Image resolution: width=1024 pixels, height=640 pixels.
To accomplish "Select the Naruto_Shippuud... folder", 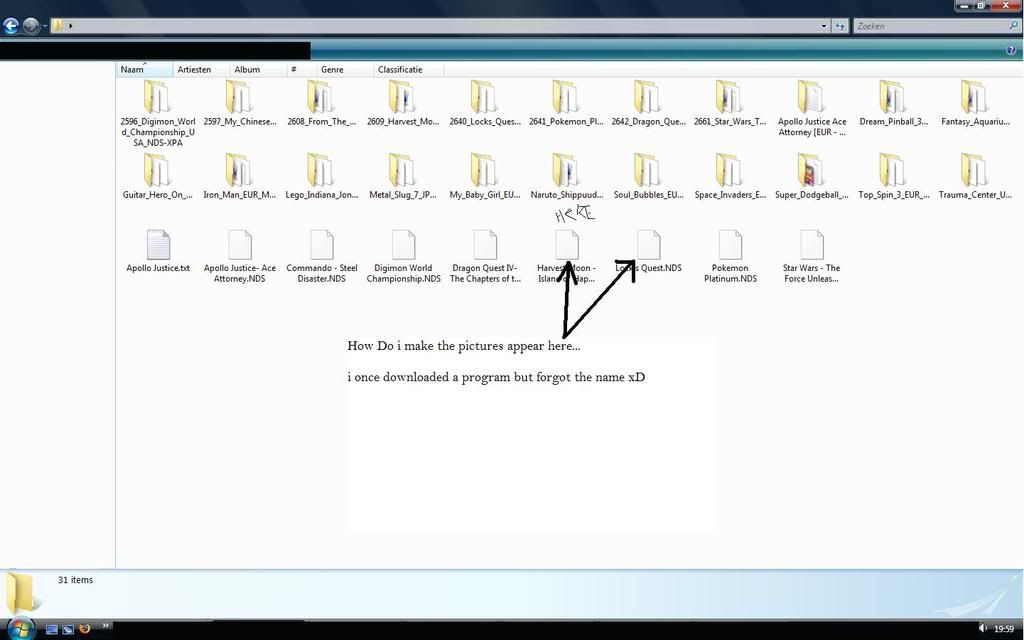I will click(566, 176).
